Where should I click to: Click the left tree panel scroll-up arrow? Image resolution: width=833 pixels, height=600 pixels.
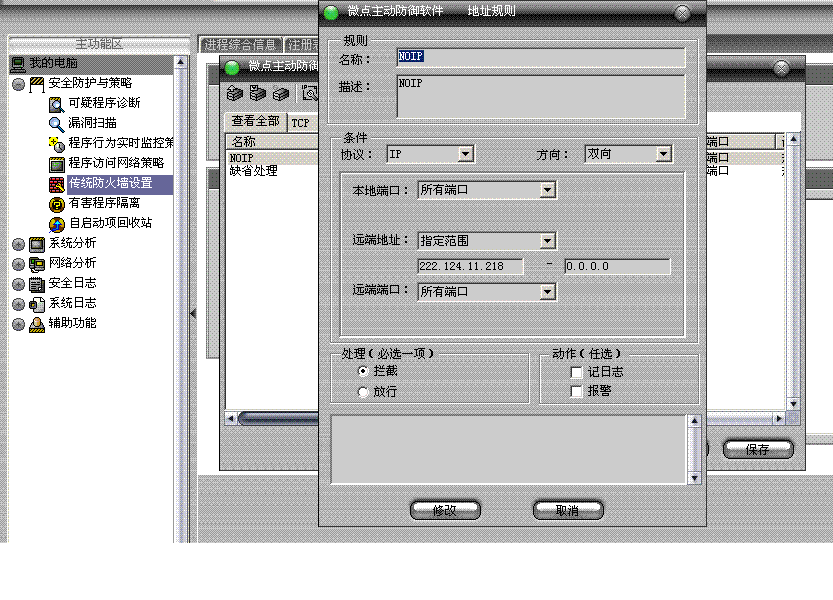click(x=181, y=62)
